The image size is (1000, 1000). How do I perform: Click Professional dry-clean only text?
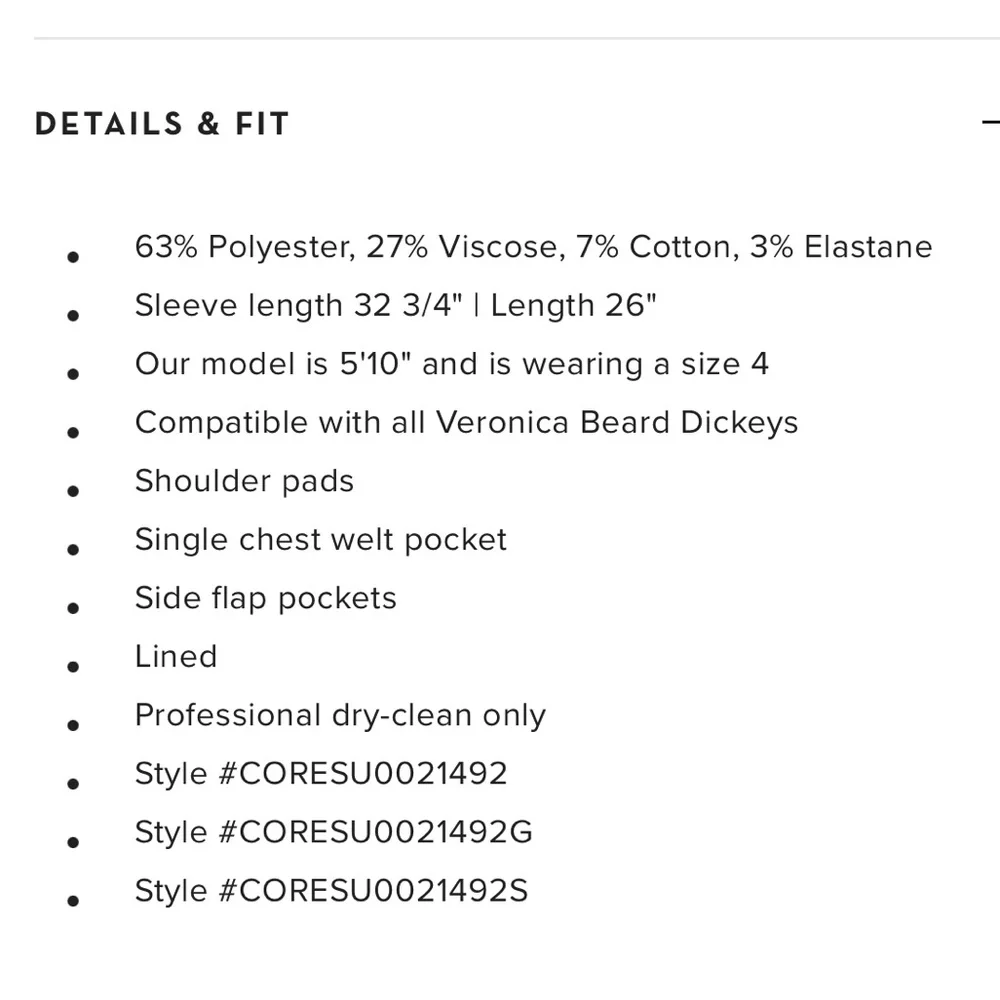(x=340, y=716)
